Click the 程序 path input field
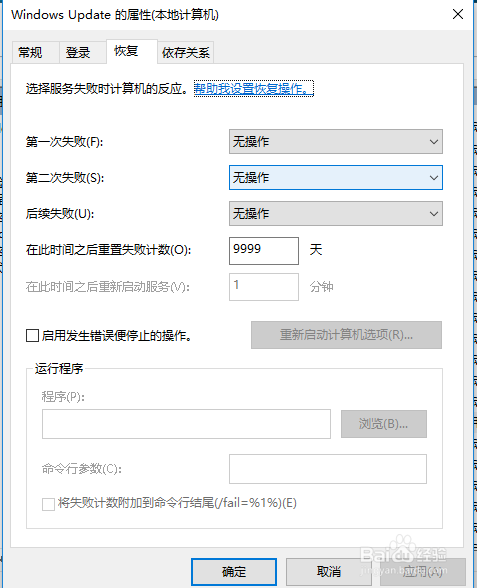This screenshot has height=588, width=477. tap(186, 424)
